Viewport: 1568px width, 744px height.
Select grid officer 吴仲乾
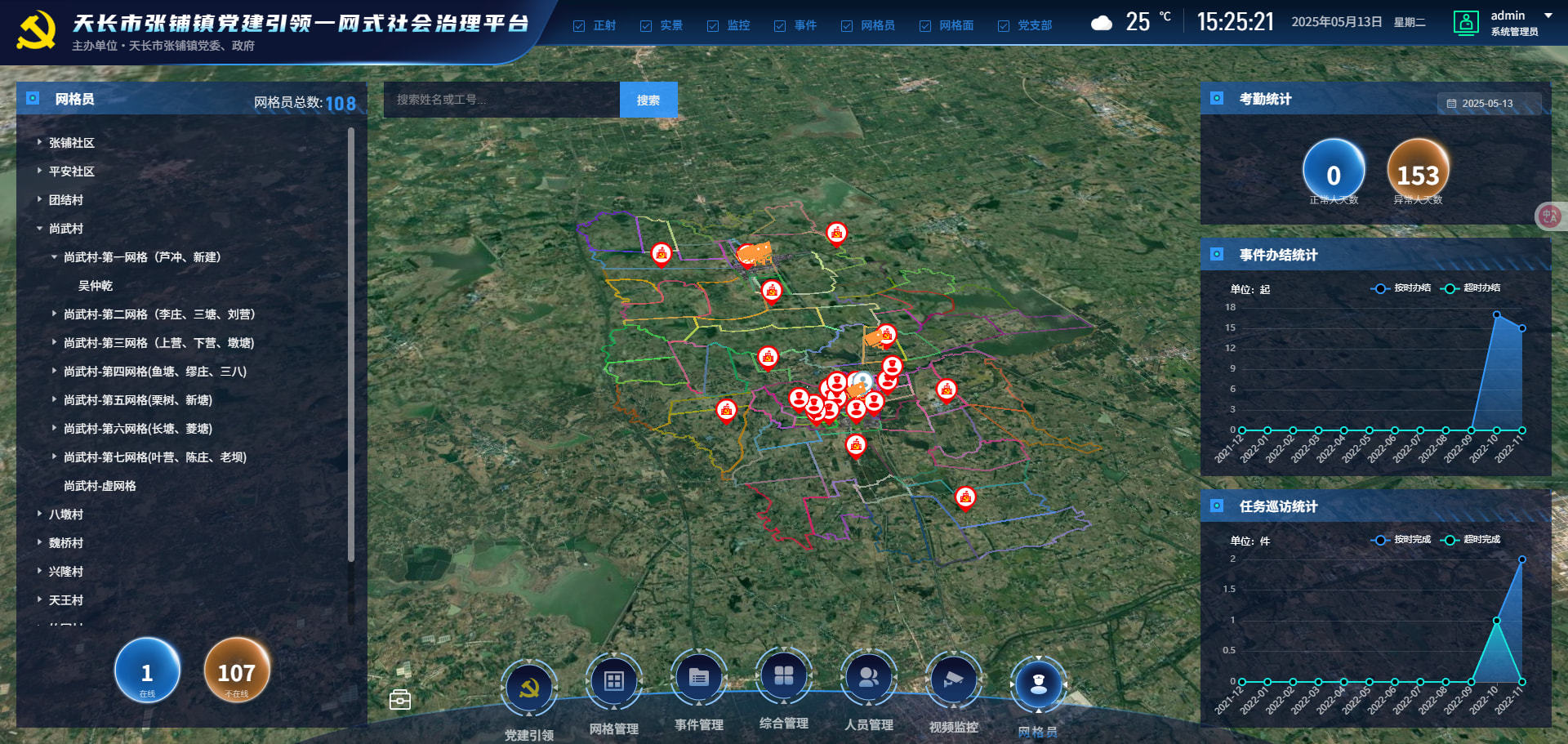point(96,286)
